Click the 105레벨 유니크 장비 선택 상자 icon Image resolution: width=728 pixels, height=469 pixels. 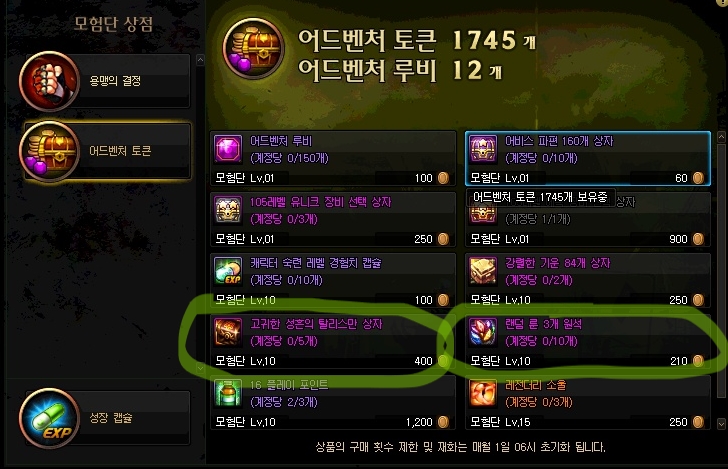(x=228, y=210)
